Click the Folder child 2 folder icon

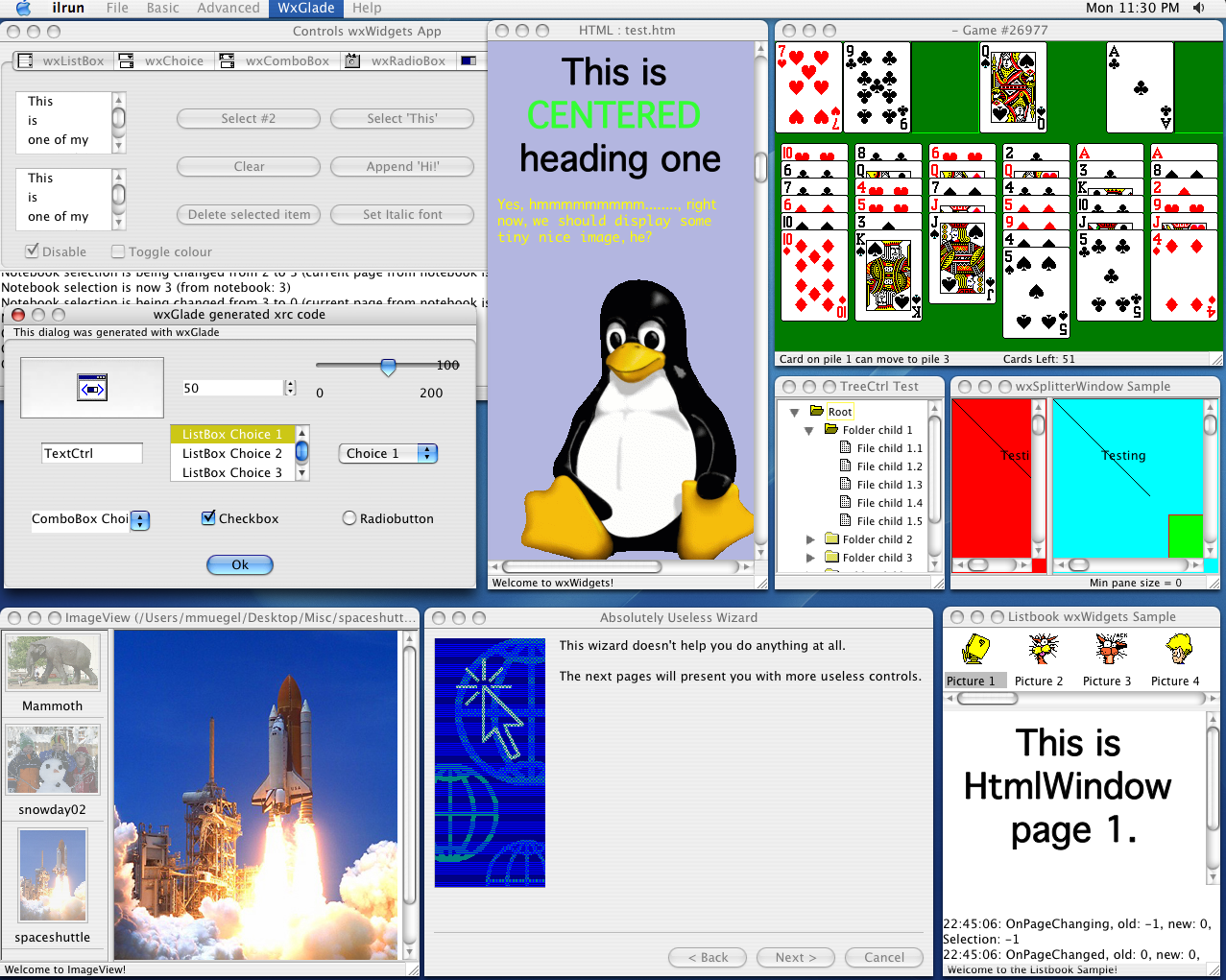coord(831,538)
